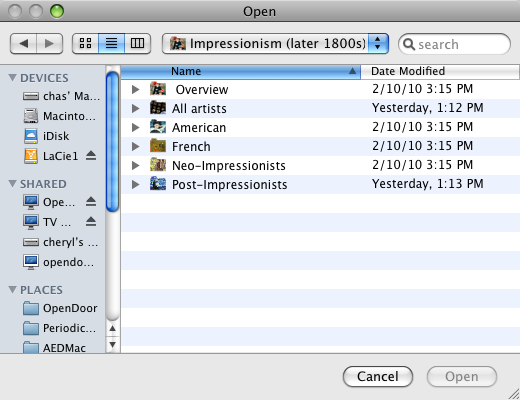520x400 pixels.
Task: Open Impressionism (later 1800s) path dropdown
Action: click(x=275, y=43)
